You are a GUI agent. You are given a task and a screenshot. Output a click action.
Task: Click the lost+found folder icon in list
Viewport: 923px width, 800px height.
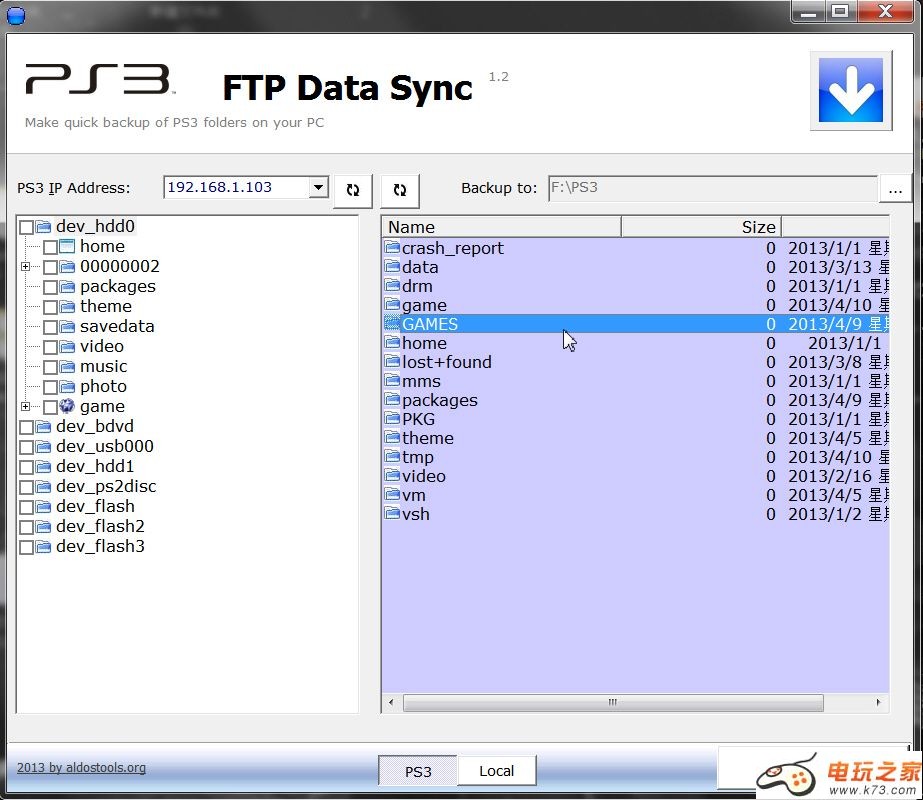pyautogui.click(x=393, y=362)
